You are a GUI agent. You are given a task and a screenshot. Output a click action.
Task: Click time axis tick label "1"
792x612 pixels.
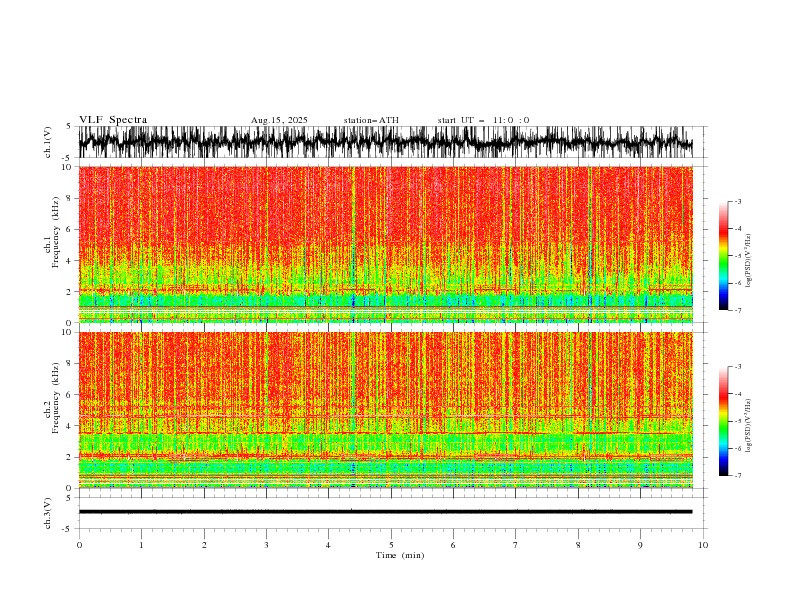click(141, 545)
